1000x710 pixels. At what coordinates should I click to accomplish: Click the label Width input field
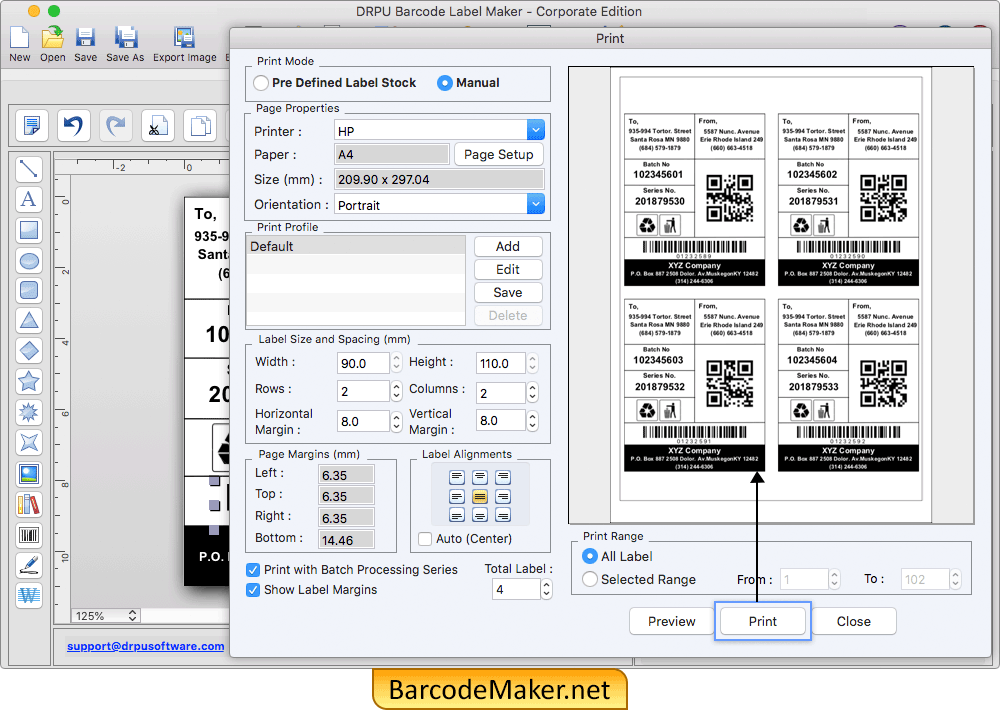(x=363, y=363)
